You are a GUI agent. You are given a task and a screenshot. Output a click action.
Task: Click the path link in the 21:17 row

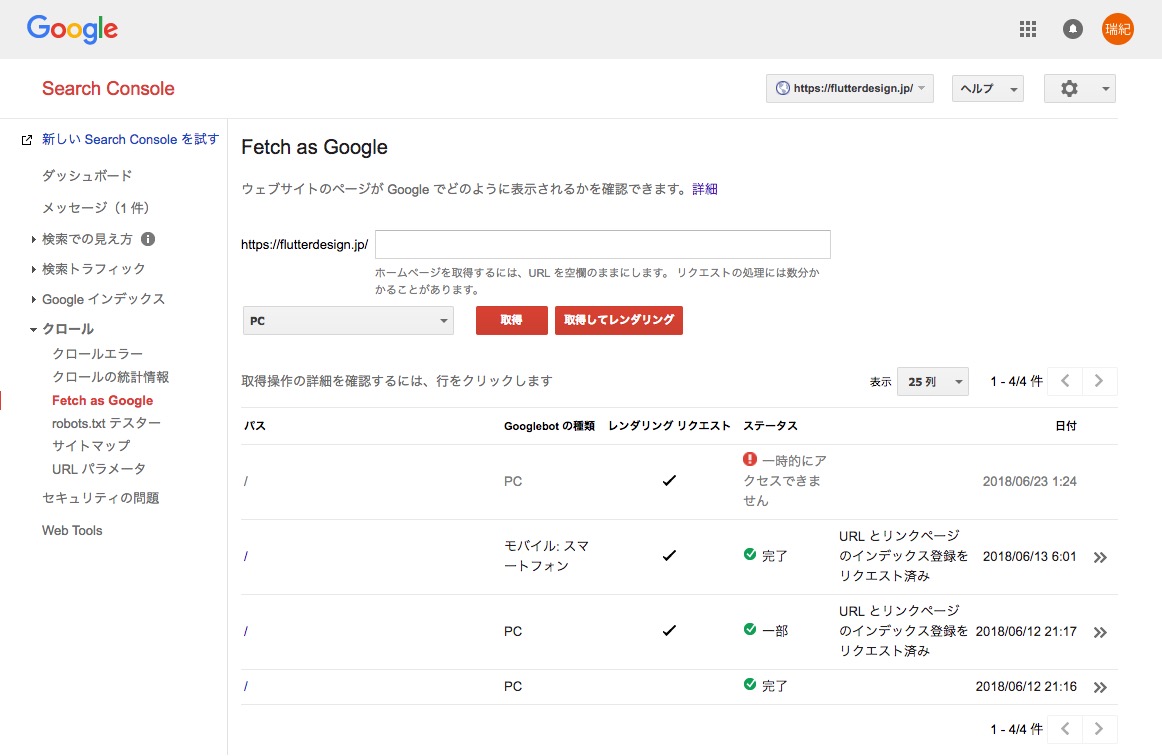click(x=246, y=631)
